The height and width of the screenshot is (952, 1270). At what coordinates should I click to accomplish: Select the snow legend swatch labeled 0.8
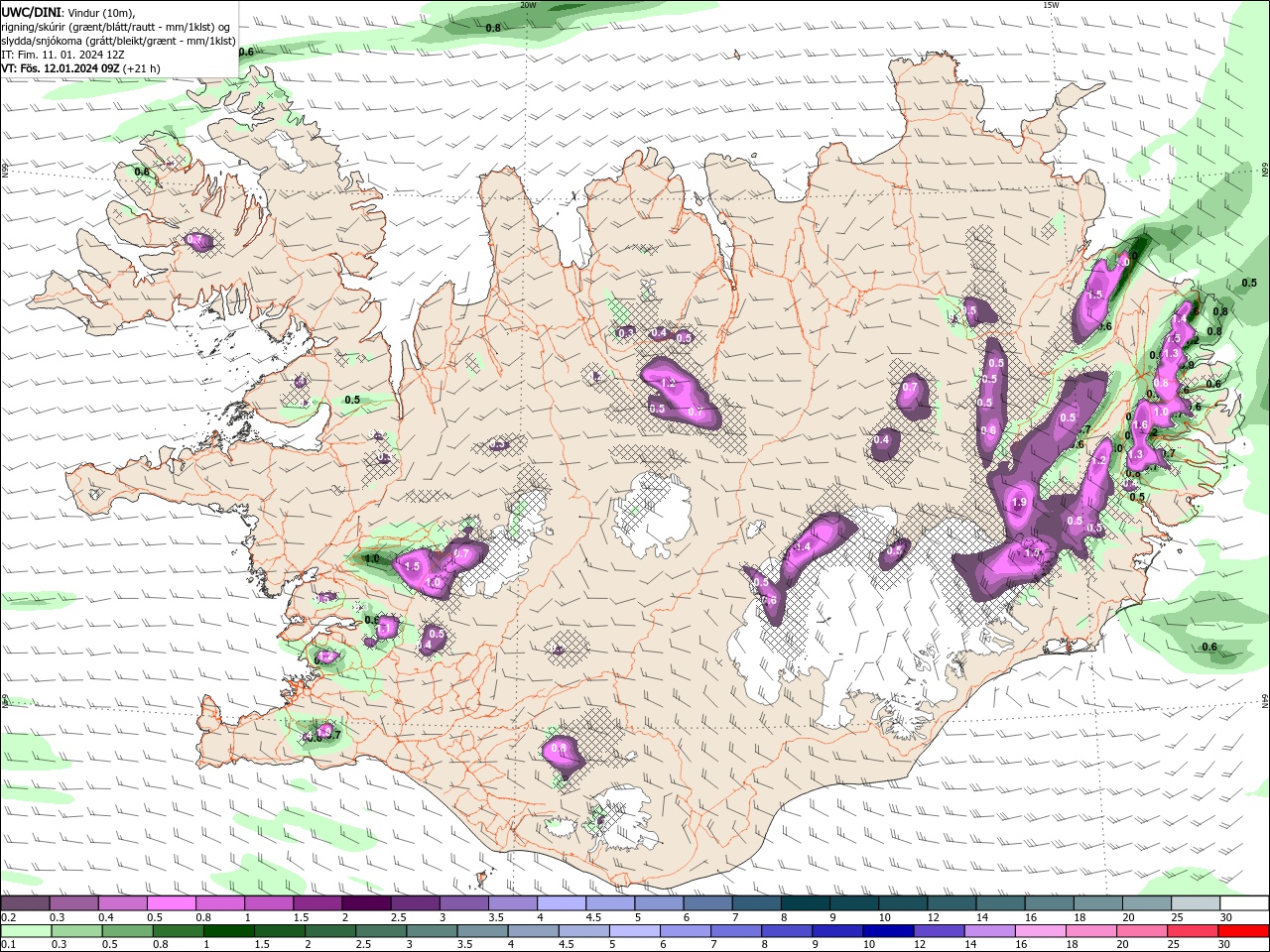[x=219, y=903]
